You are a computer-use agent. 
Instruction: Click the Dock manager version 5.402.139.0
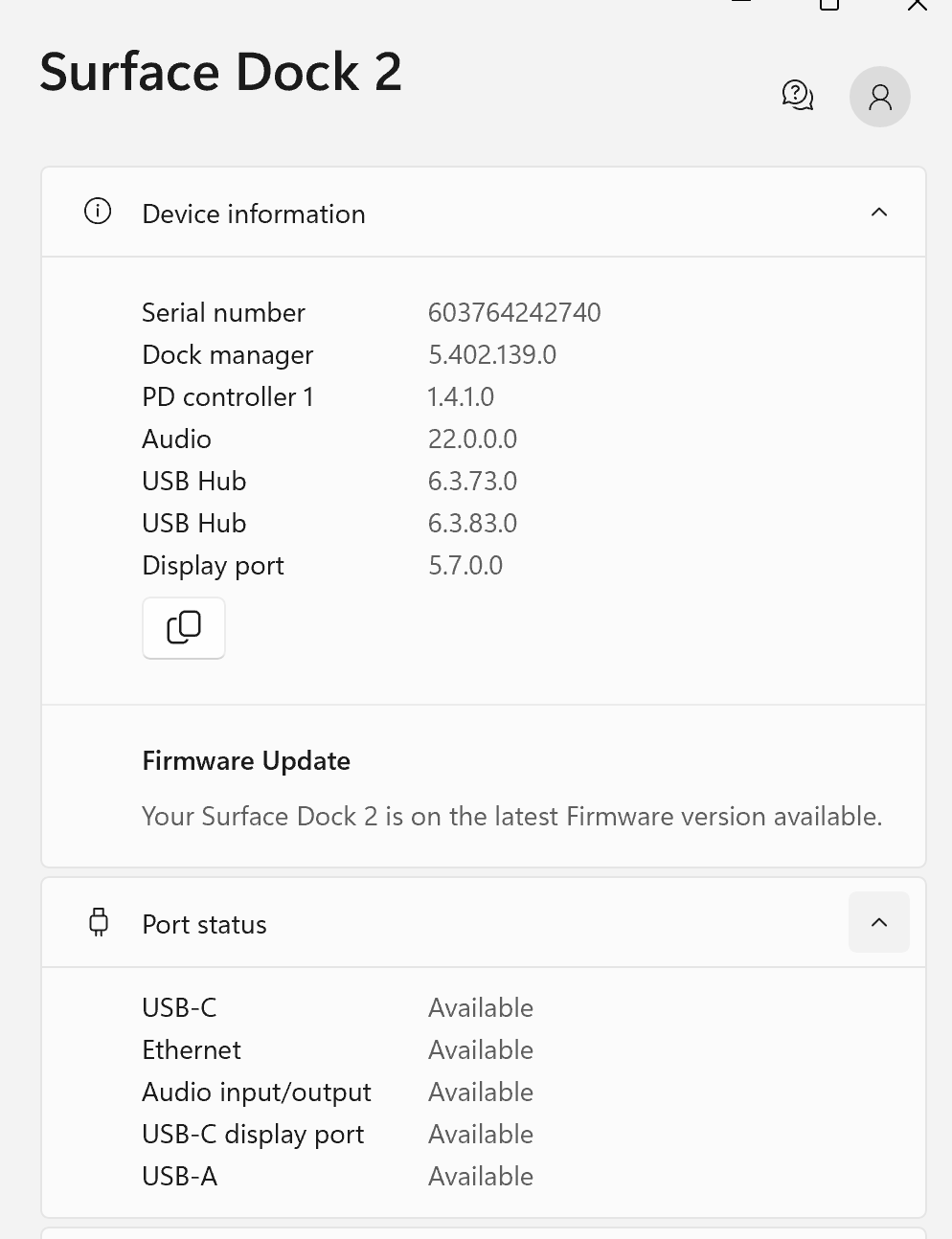click(x=492, y=355)
